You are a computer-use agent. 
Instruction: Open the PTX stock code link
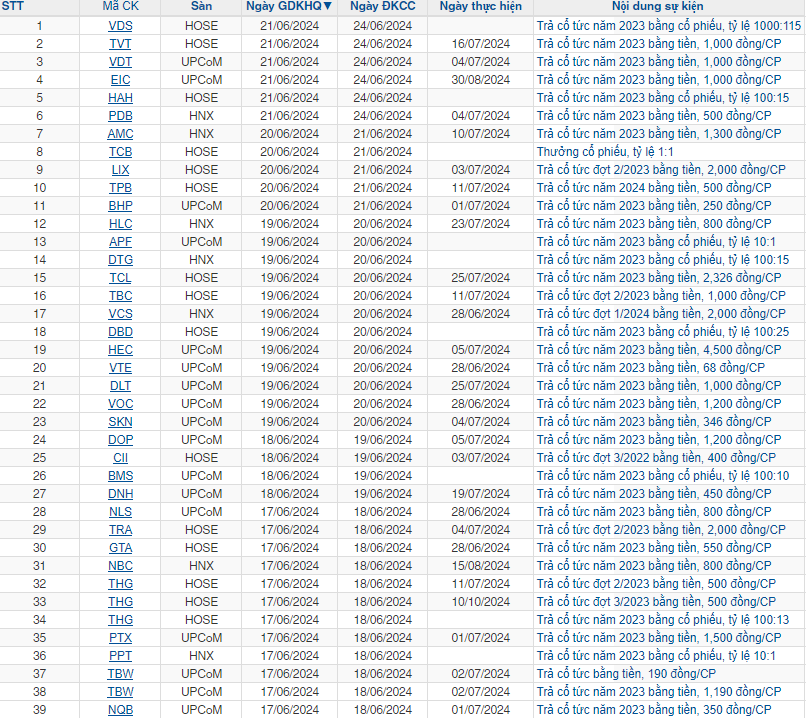coord(120,637)
